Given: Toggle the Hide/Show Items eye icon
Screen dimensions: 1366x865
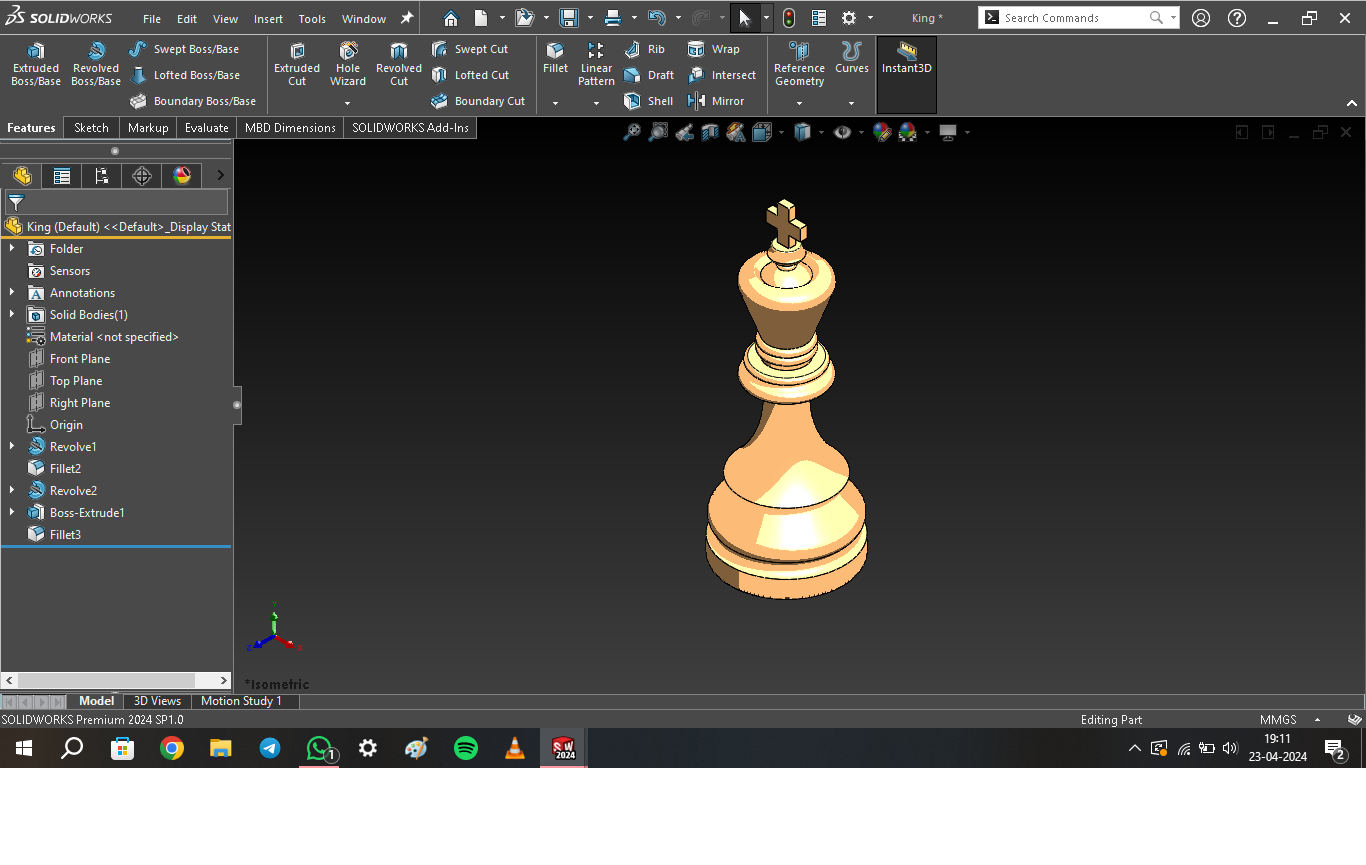Looking at the screenshot, I should [x=843, y=132].
